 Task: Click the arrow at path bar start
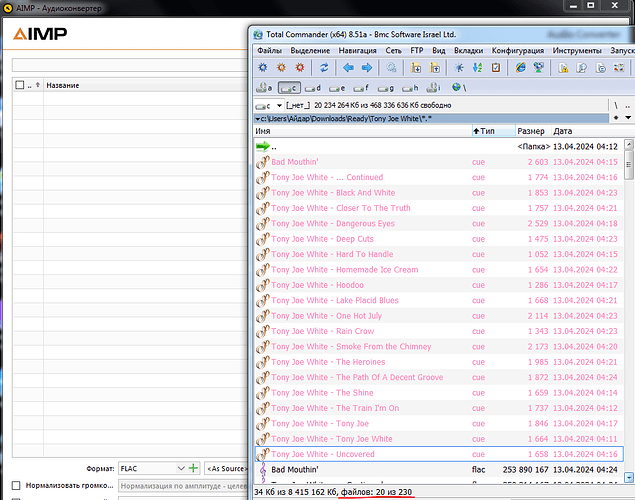[258, 119]
